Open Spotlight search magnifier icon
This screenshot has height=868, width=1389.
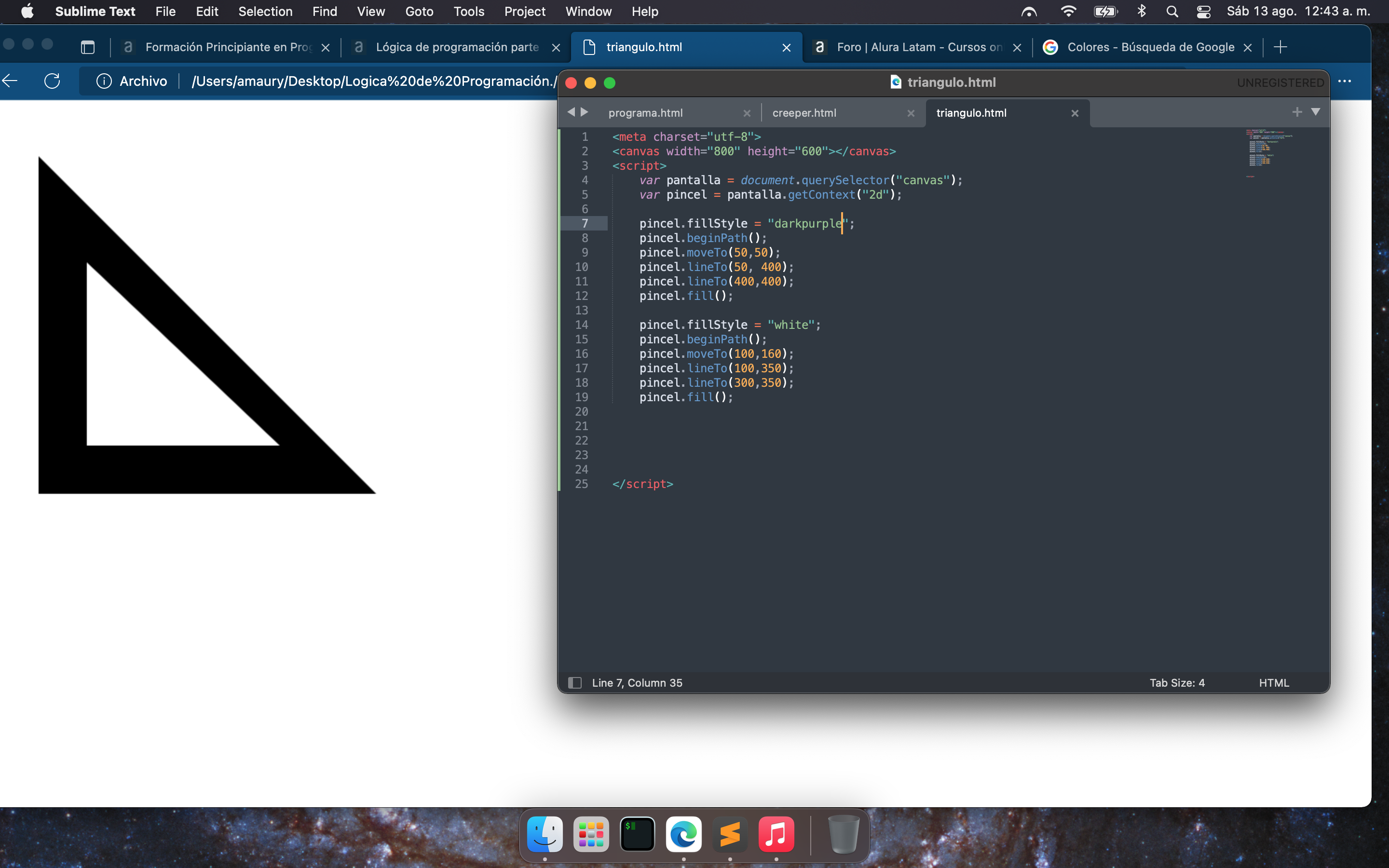pos(1172,12)
